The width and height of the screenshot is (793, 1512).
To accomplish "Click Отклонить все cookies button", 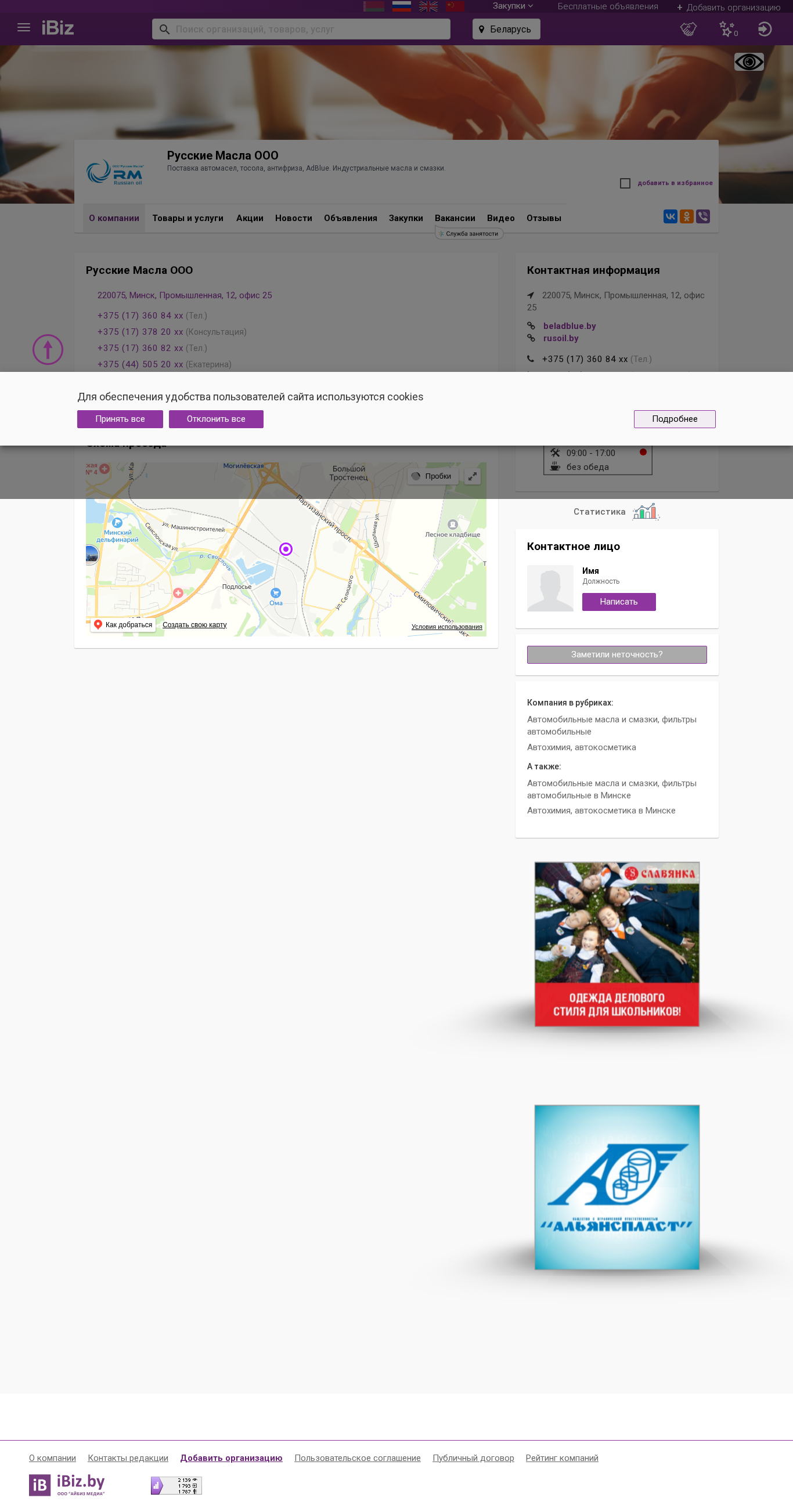I will click(x=216, y=419).
